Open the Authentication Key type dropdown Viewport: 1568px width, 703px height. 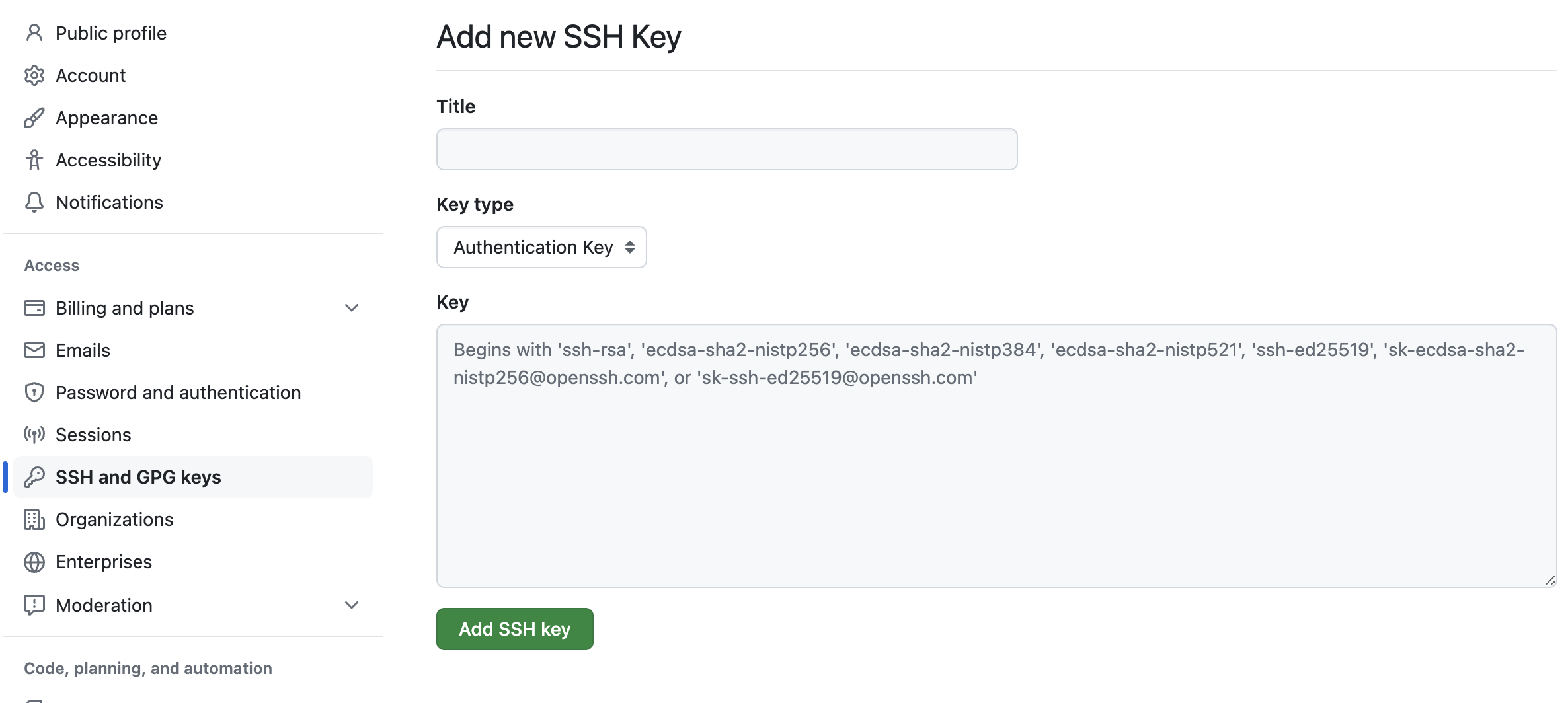(x=541, y=247)
